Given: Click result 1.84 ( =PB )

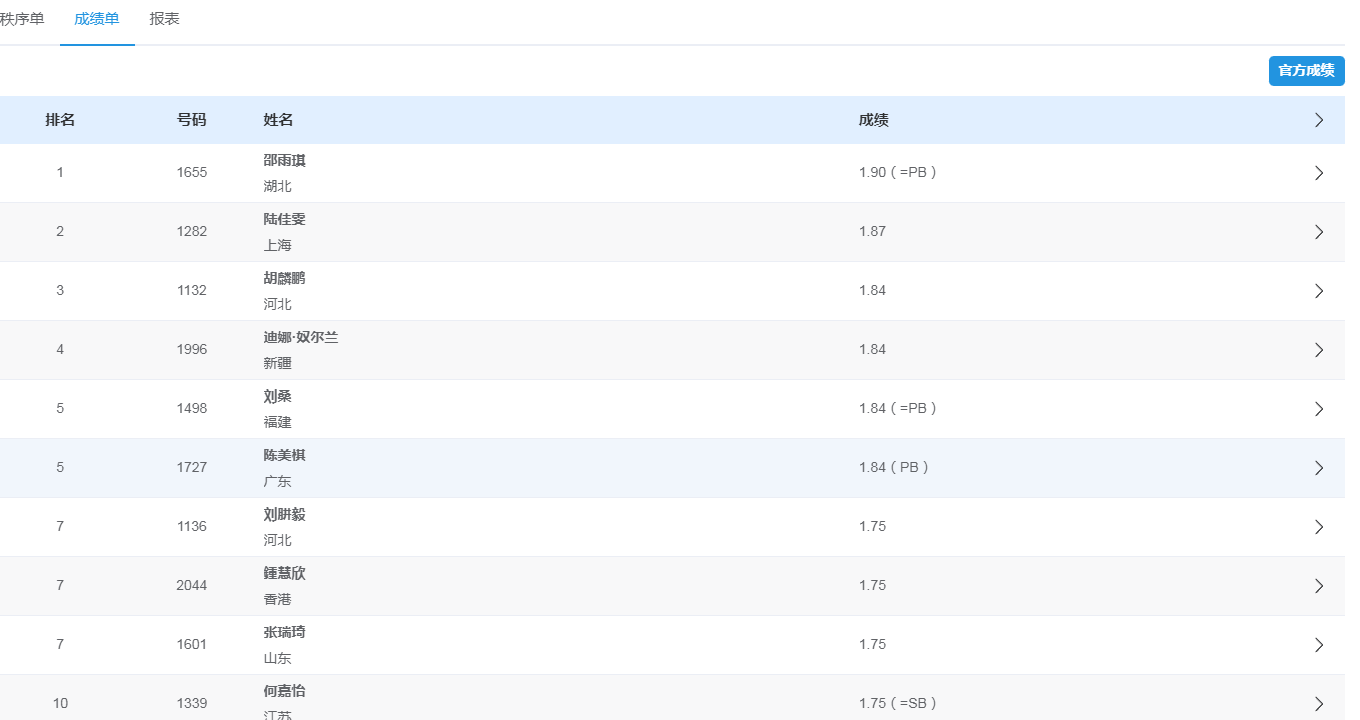Looking at the screenshot, I should 898,408.
